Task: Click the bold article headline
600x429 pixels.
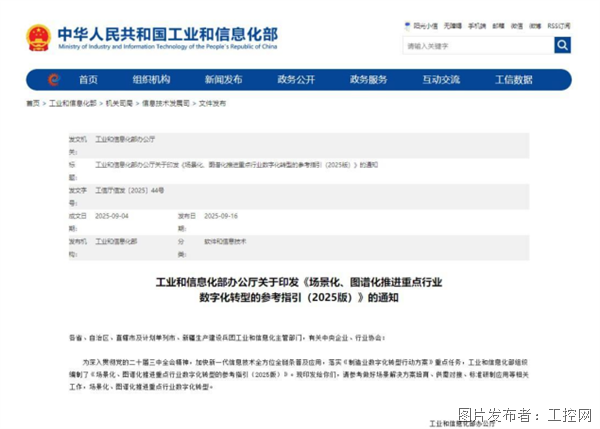Action: (x=299, y=290)
